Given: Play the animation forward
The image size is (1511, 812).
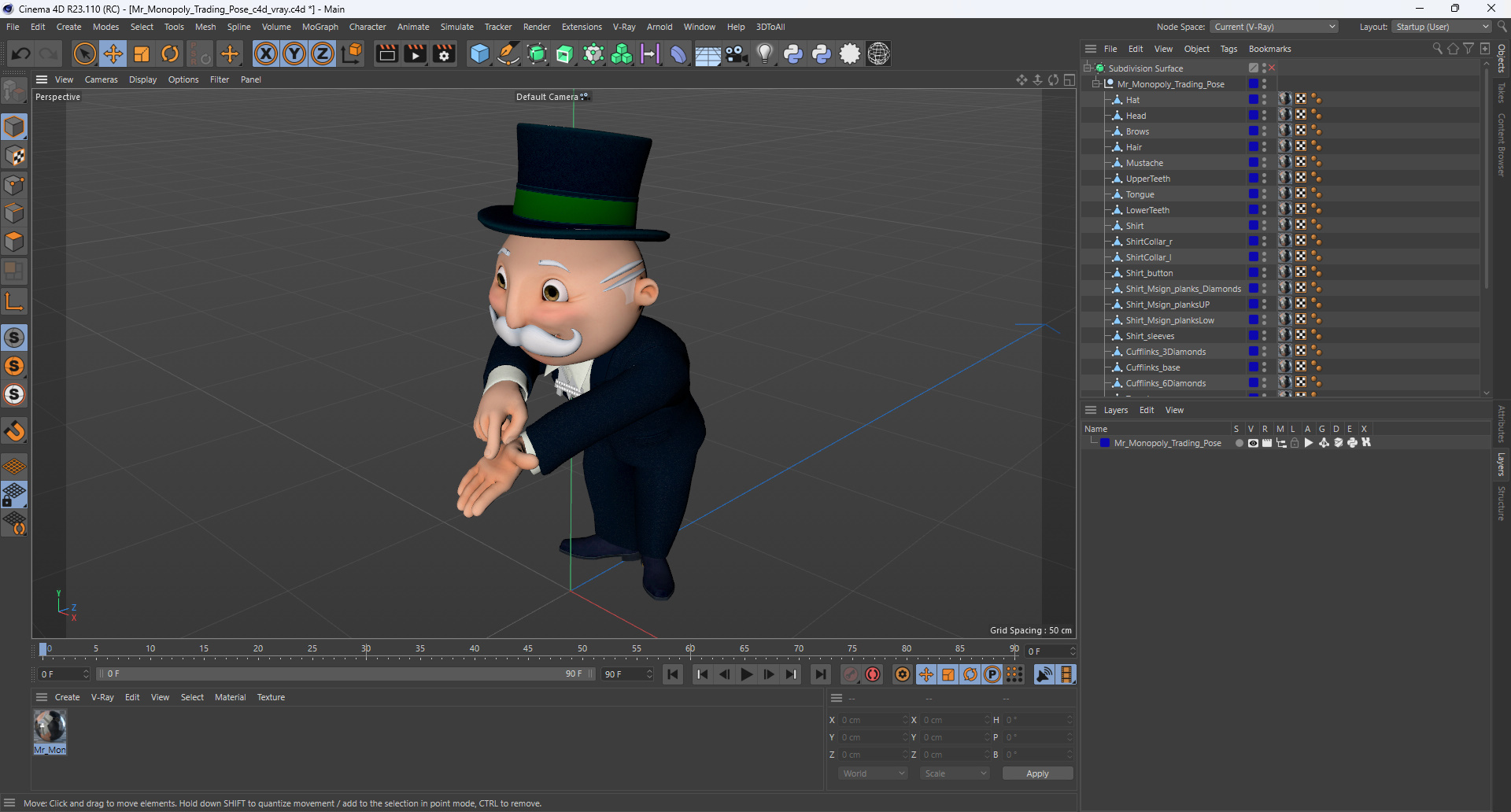Looking at the screenshot, I should [747, 674].
